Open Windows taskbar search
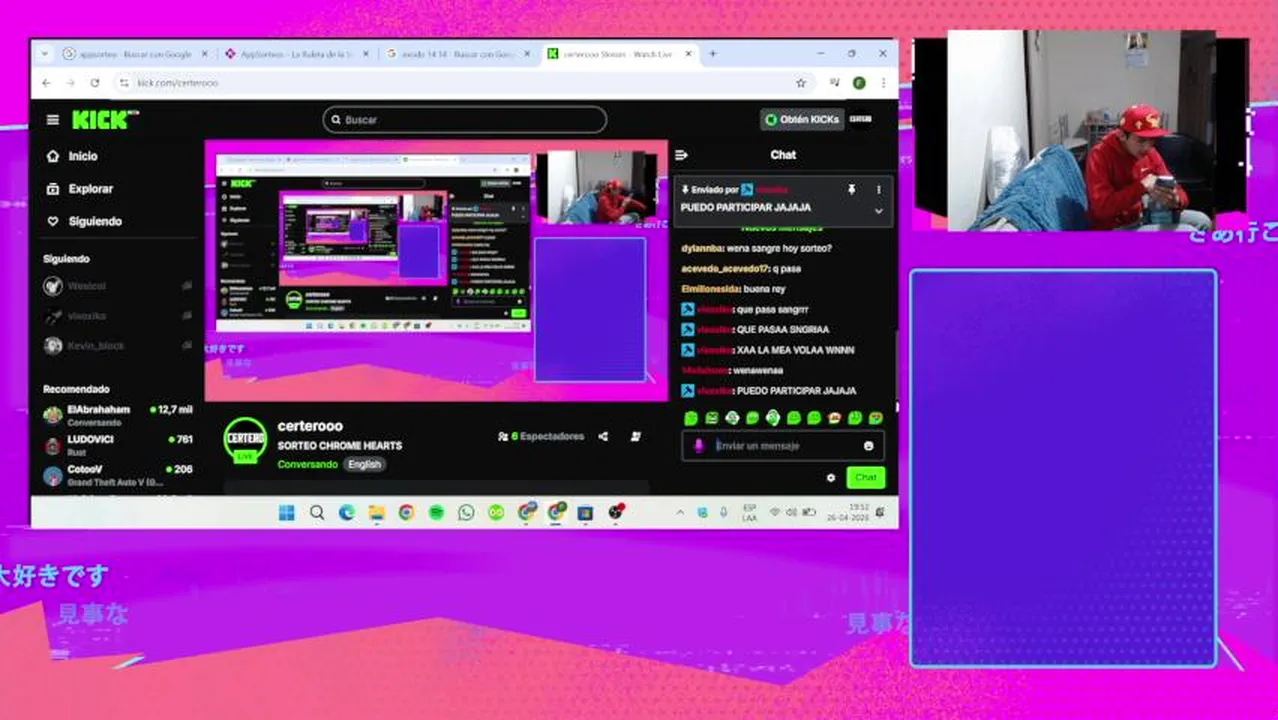Image resolution: width=1278 pixels, height=720 pixels. click(x=317, y=513)
